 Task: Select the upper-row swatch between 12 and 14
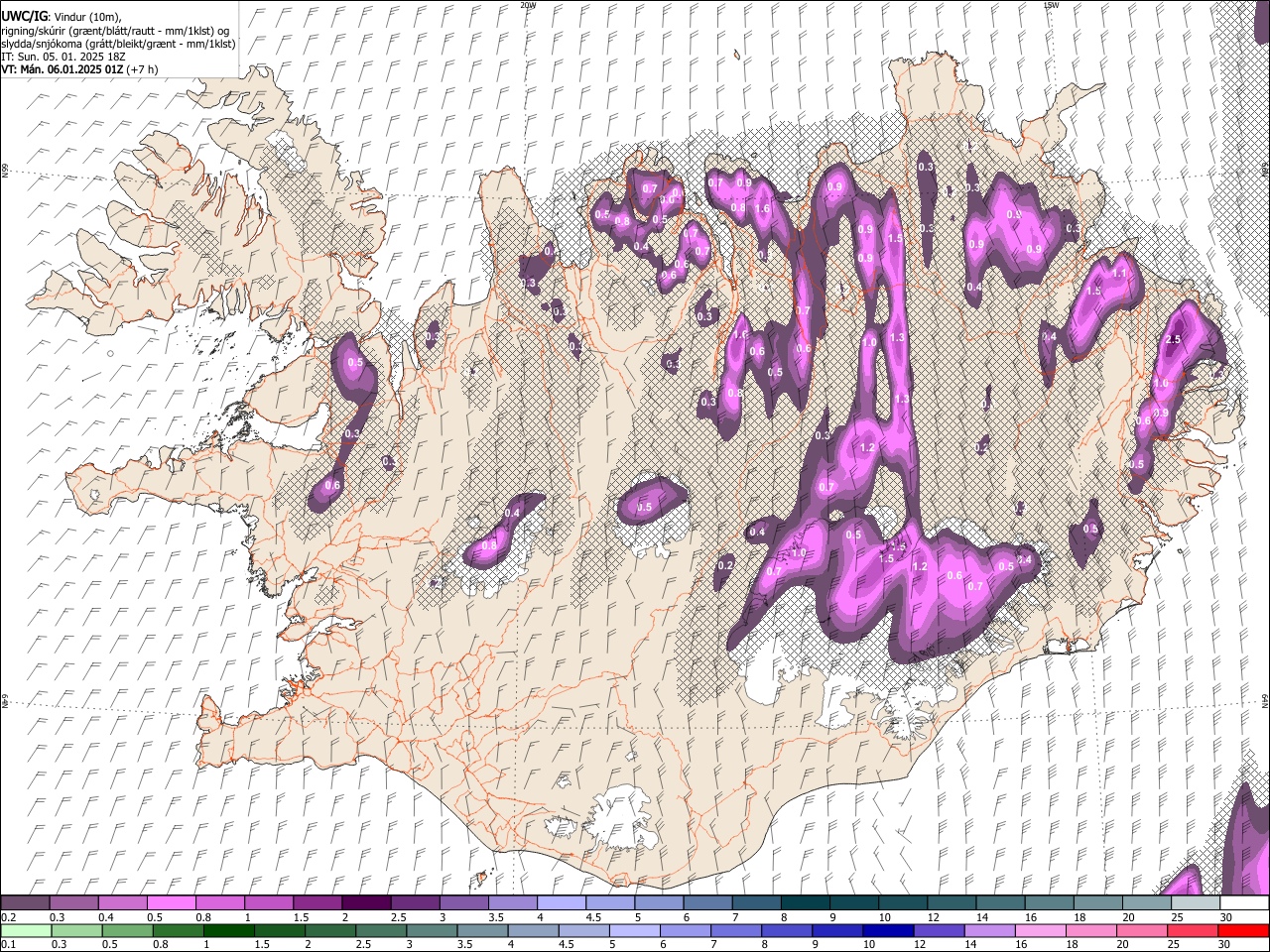pos(952,902)
